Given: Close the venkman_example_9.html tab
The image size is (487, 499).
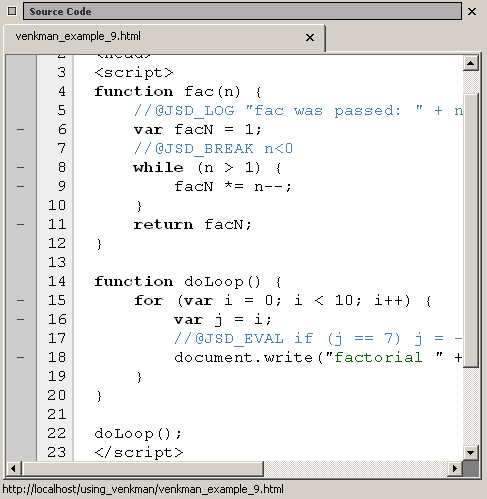Looking at the screenshot, I should click(310, 37).
